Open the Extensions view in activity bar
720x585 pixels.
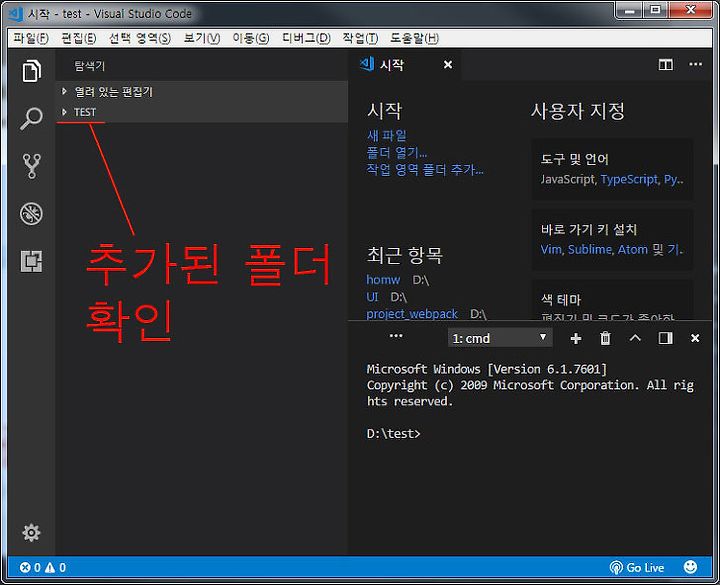[x=31, y=261]
